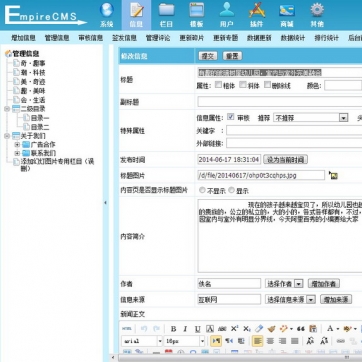Open the 数据更新 menu item

click(259, 38)
